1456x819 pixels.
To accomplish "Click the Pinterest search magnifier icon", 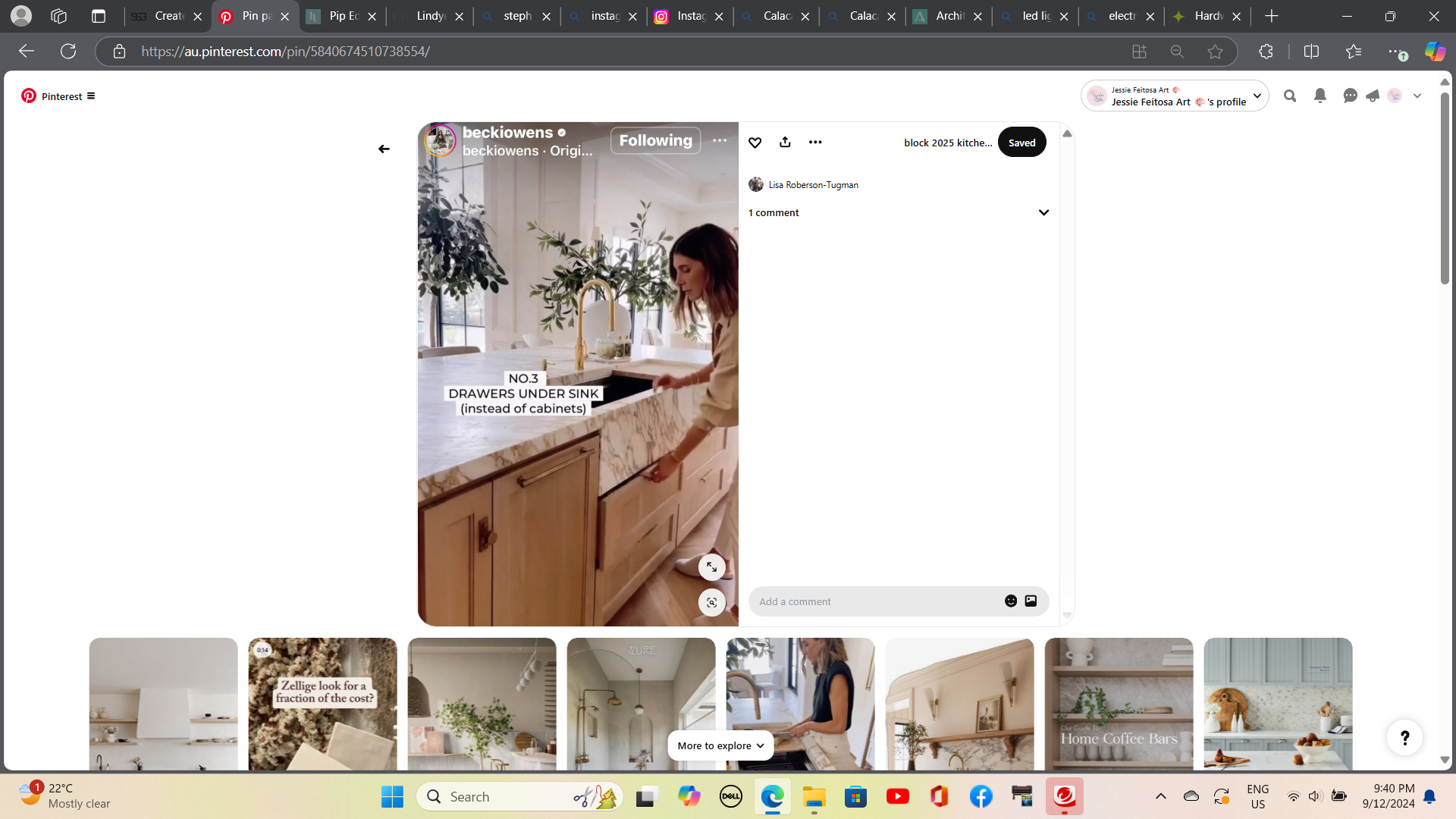I will [x=1290, y=96].
